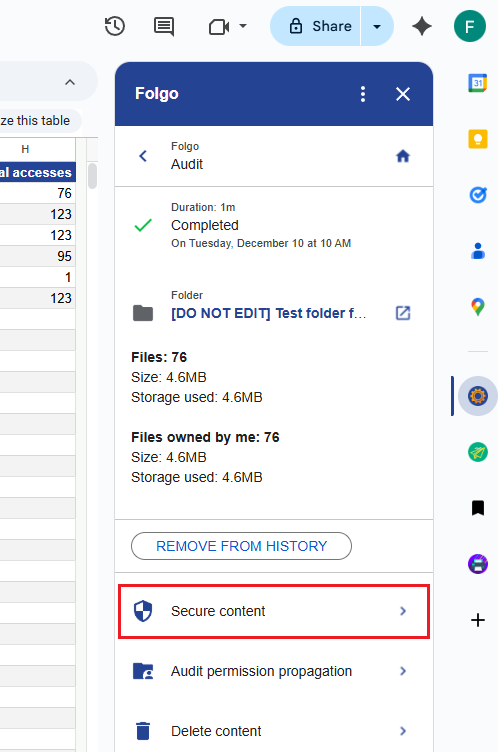
Task: Open the Folgo three-dot options menu
Action: [x=363, y=94]
